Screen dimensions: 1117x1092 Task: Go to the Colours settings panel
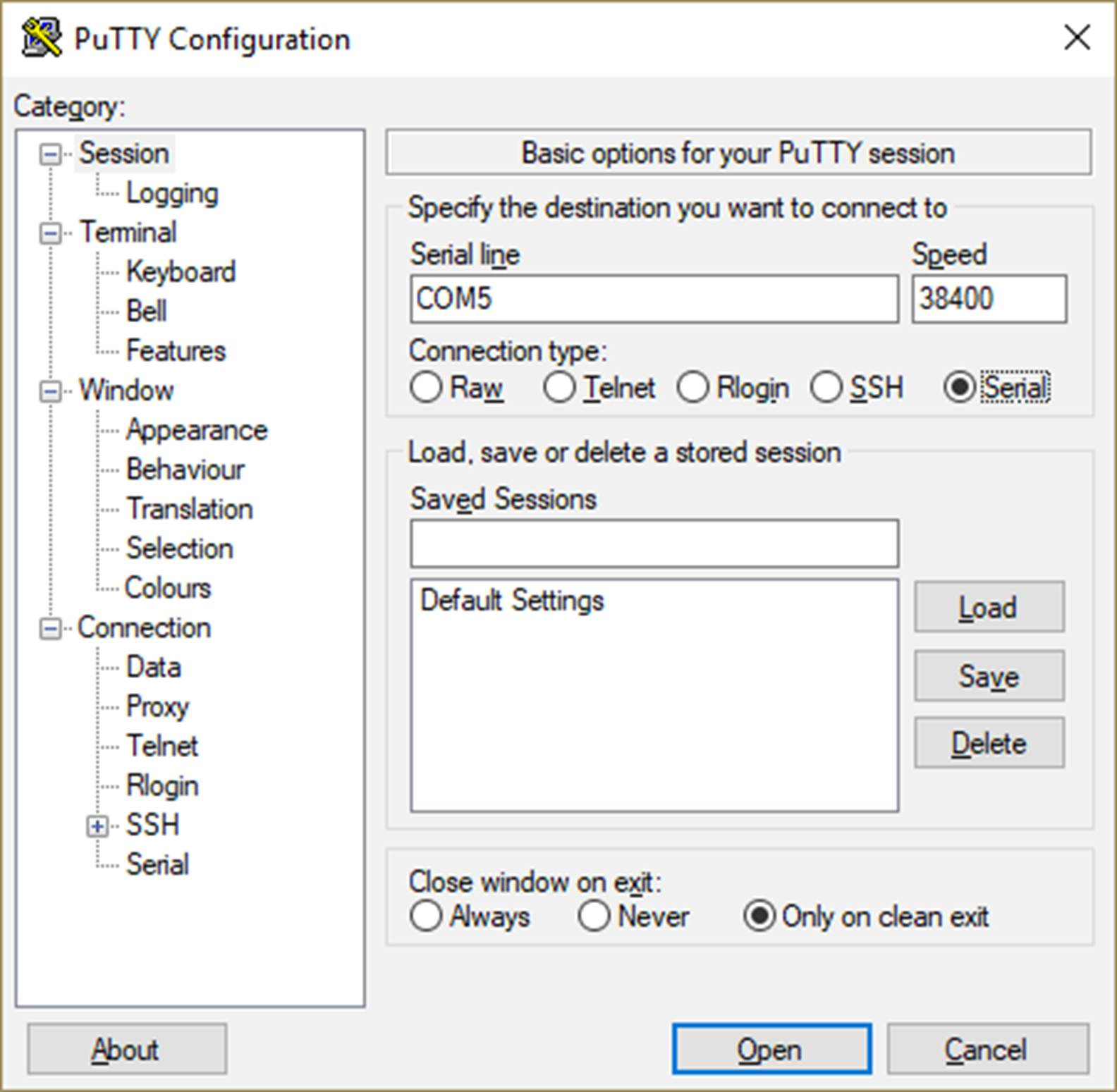168,589
